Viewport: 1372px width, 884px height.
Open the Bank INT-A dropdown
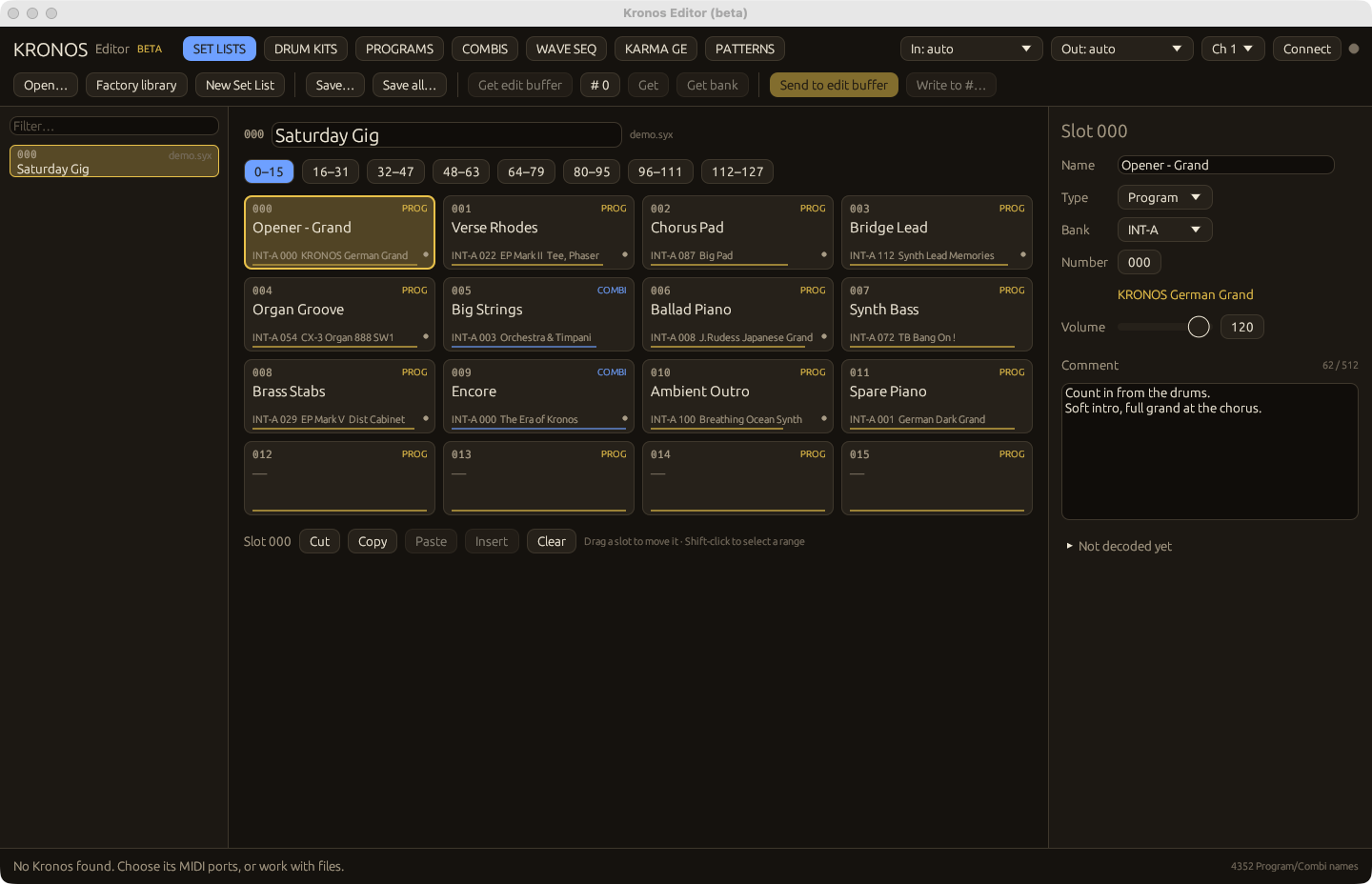click(1164, 230)
